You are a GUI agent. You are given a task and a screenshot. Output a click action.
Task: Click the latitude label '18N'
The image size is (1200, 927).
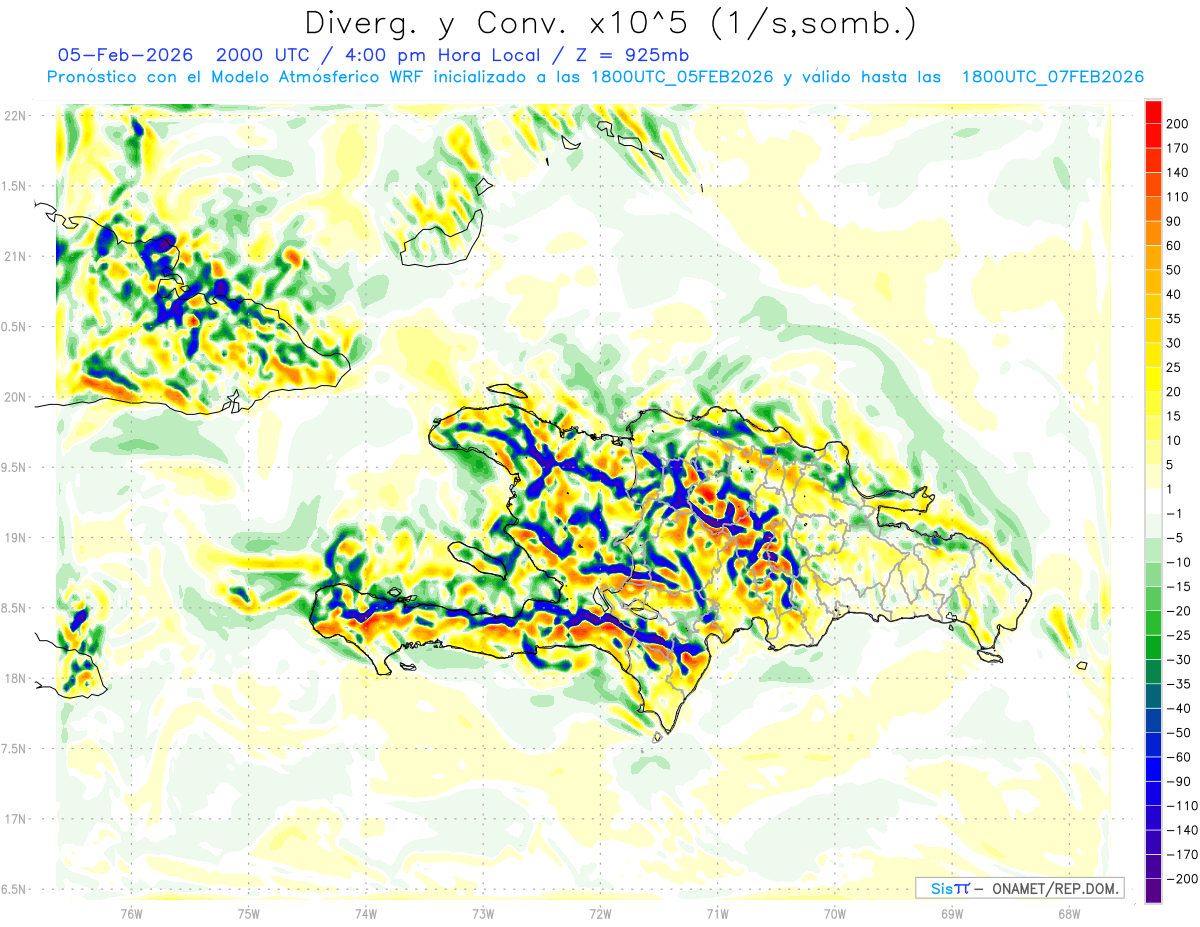(x=14, y=678)
